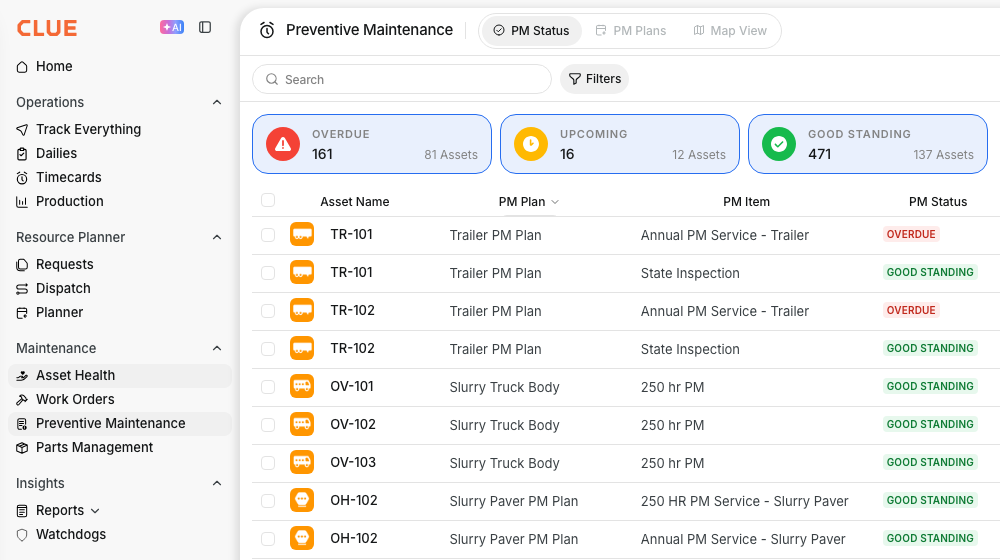Click the Asset Name column header
The height and width of the screenshot is (560, 1000).
pos(355,202)
